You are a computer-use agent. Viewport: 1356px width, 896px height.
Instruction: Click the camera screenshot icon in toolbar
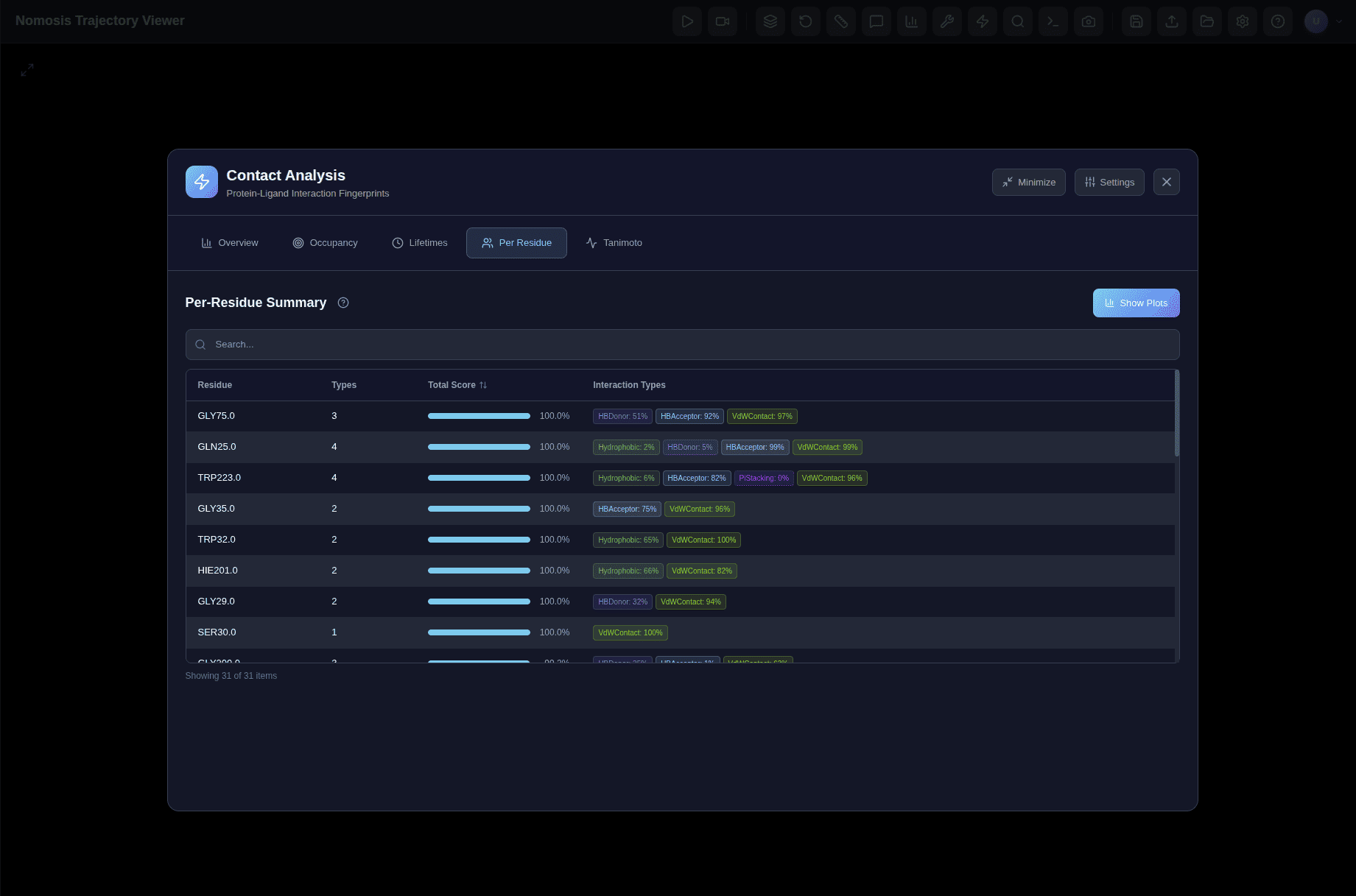click(1088, 21)
